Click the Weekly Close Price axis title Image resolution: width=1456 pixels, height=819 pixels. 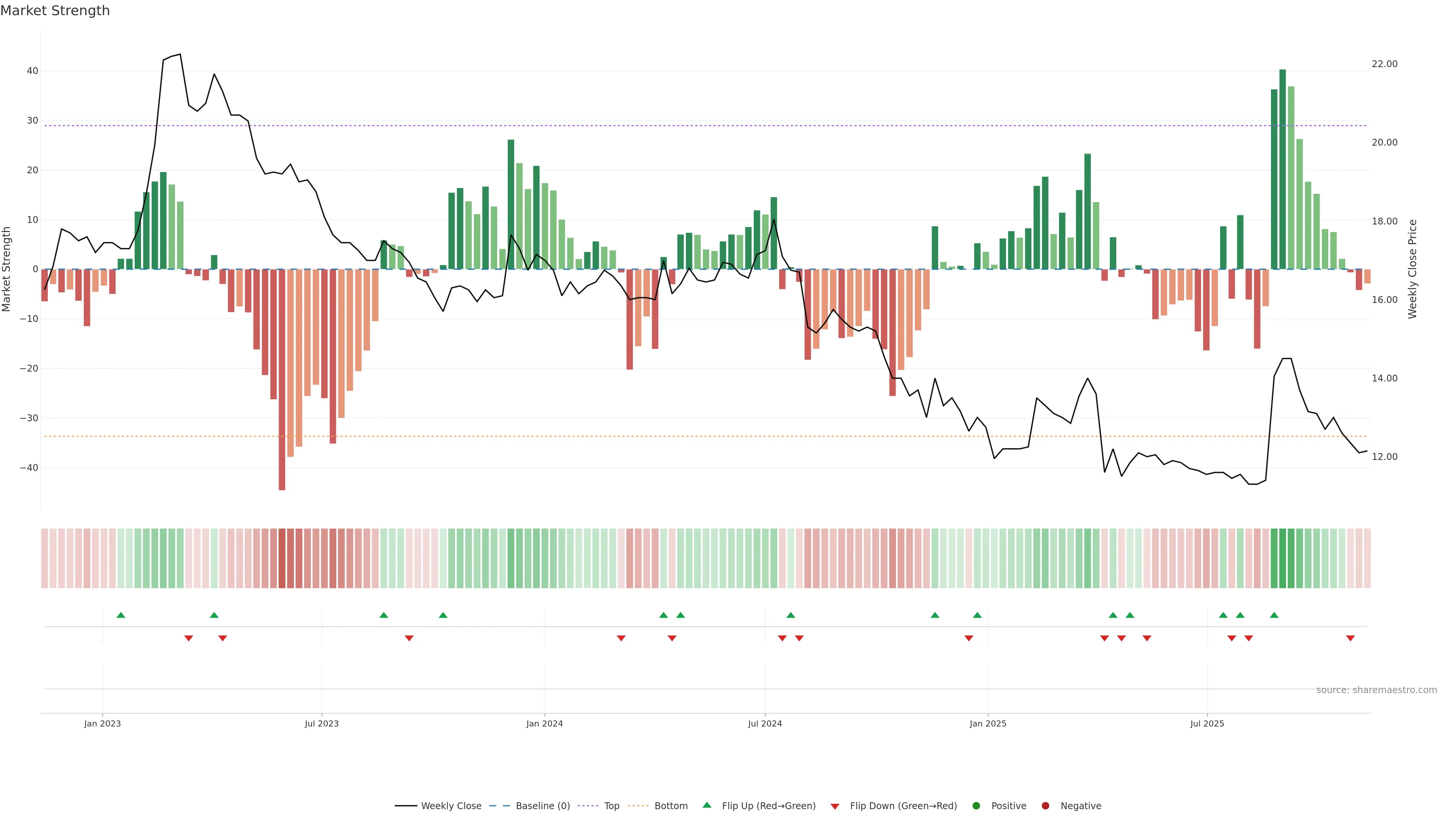tap(1412, 269)
